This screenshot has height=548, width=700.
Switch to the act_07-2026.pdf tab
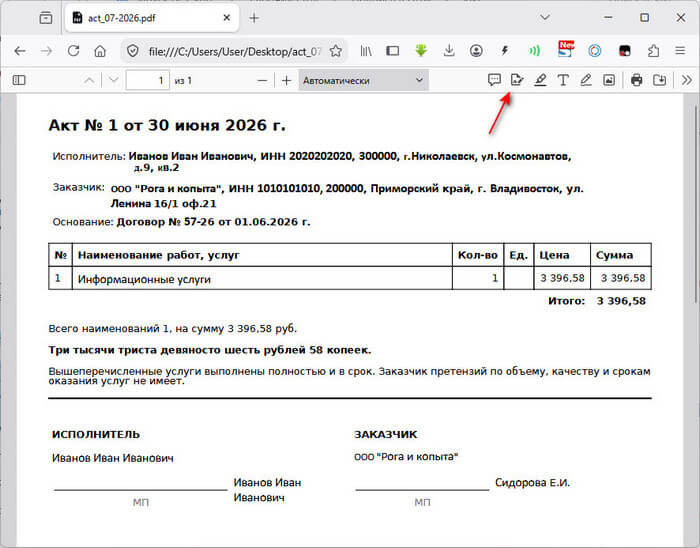[151, 18]
